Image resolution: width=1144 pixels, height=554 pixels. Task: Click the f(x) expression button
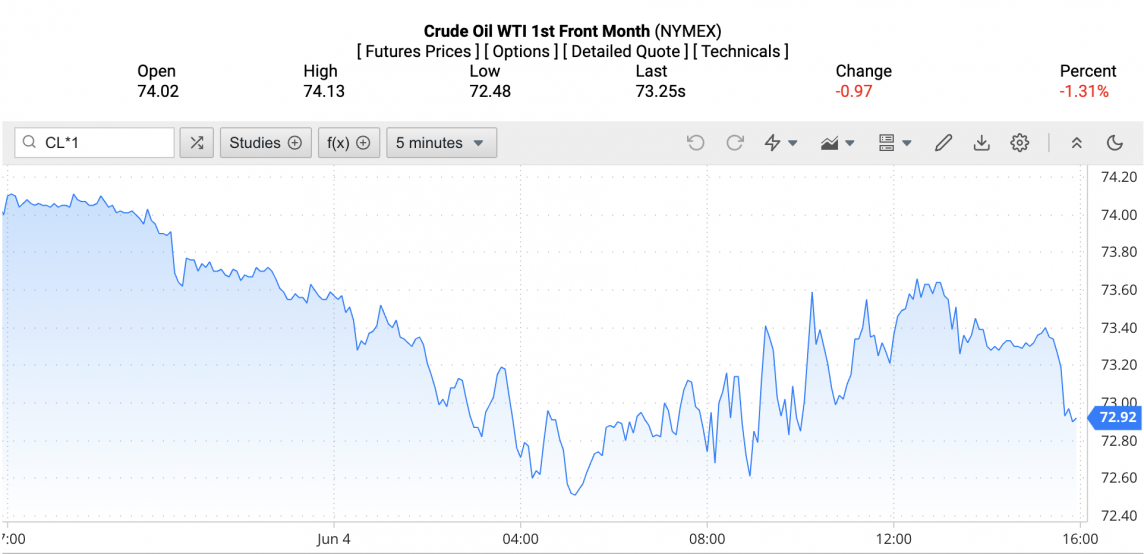[349, 143]
